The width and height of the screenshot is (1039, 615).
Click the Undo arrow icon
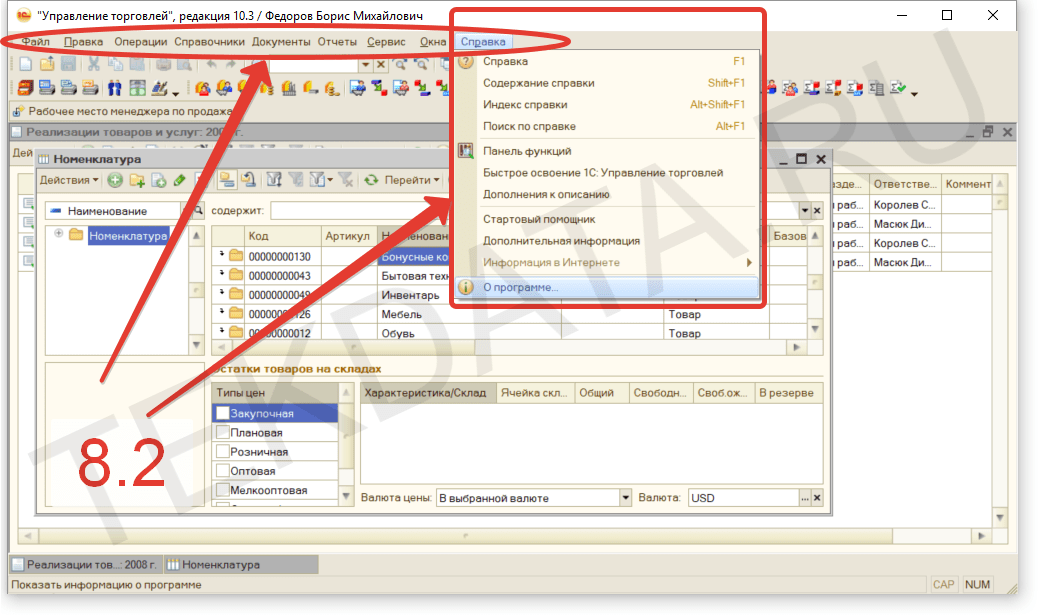point(211,64)
